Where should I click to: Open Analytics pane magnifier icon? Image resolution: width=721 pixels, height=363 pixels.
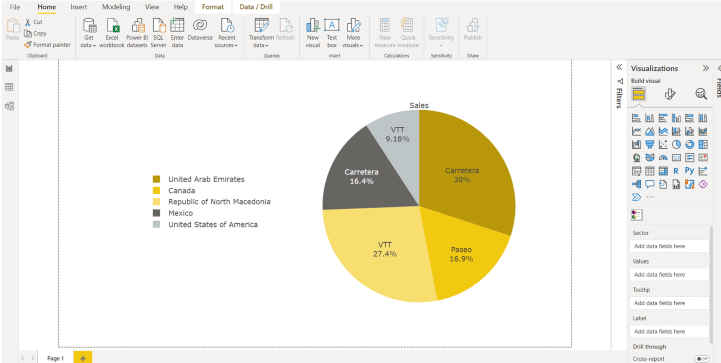701,94
